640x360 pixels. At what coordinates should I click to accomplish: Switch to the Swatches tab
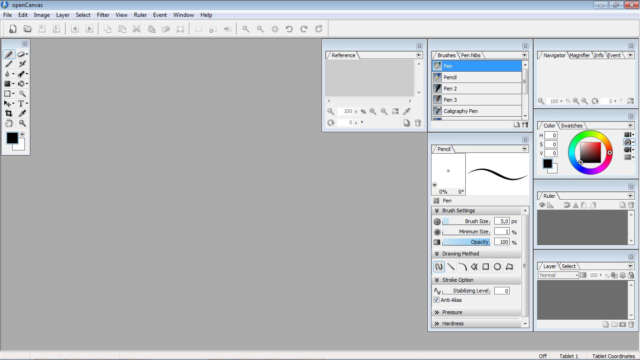point(571,125)
